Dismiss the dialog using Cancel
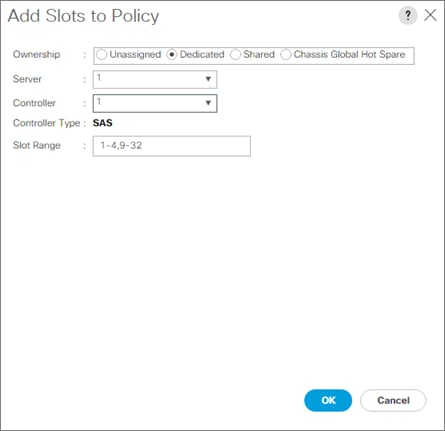 393,400
